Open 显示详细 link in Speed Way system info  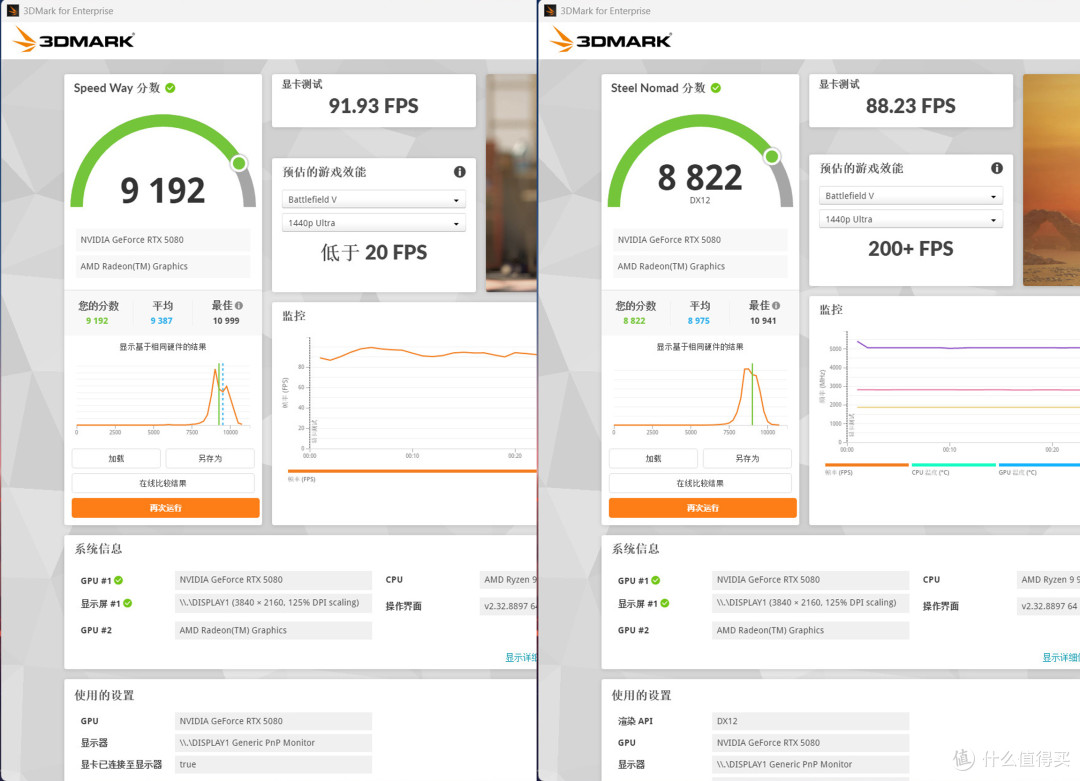pyautogui.click(x=521, y=658)
